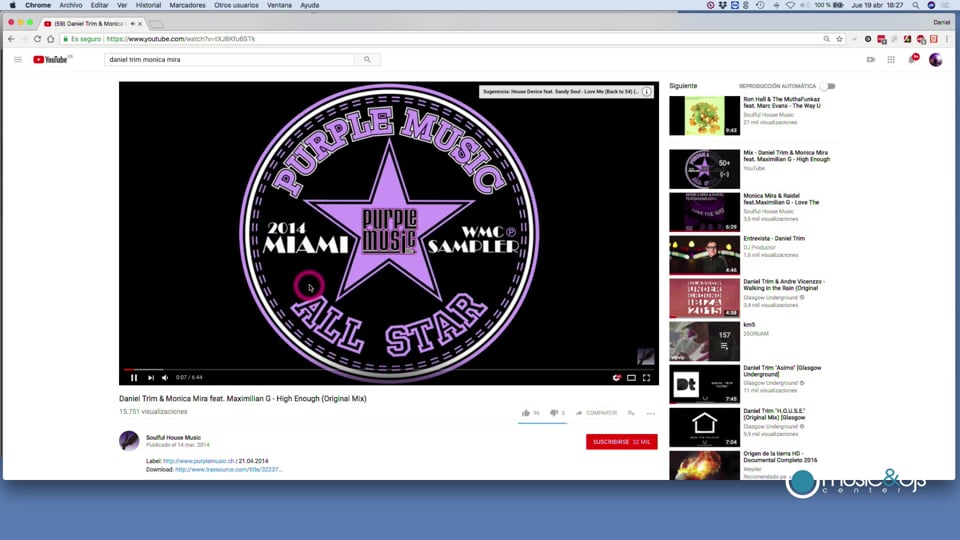Open the traxsource download link
The width and height of the screenshot is (960, 540).
pyautogui.click(x=228, y=470)
